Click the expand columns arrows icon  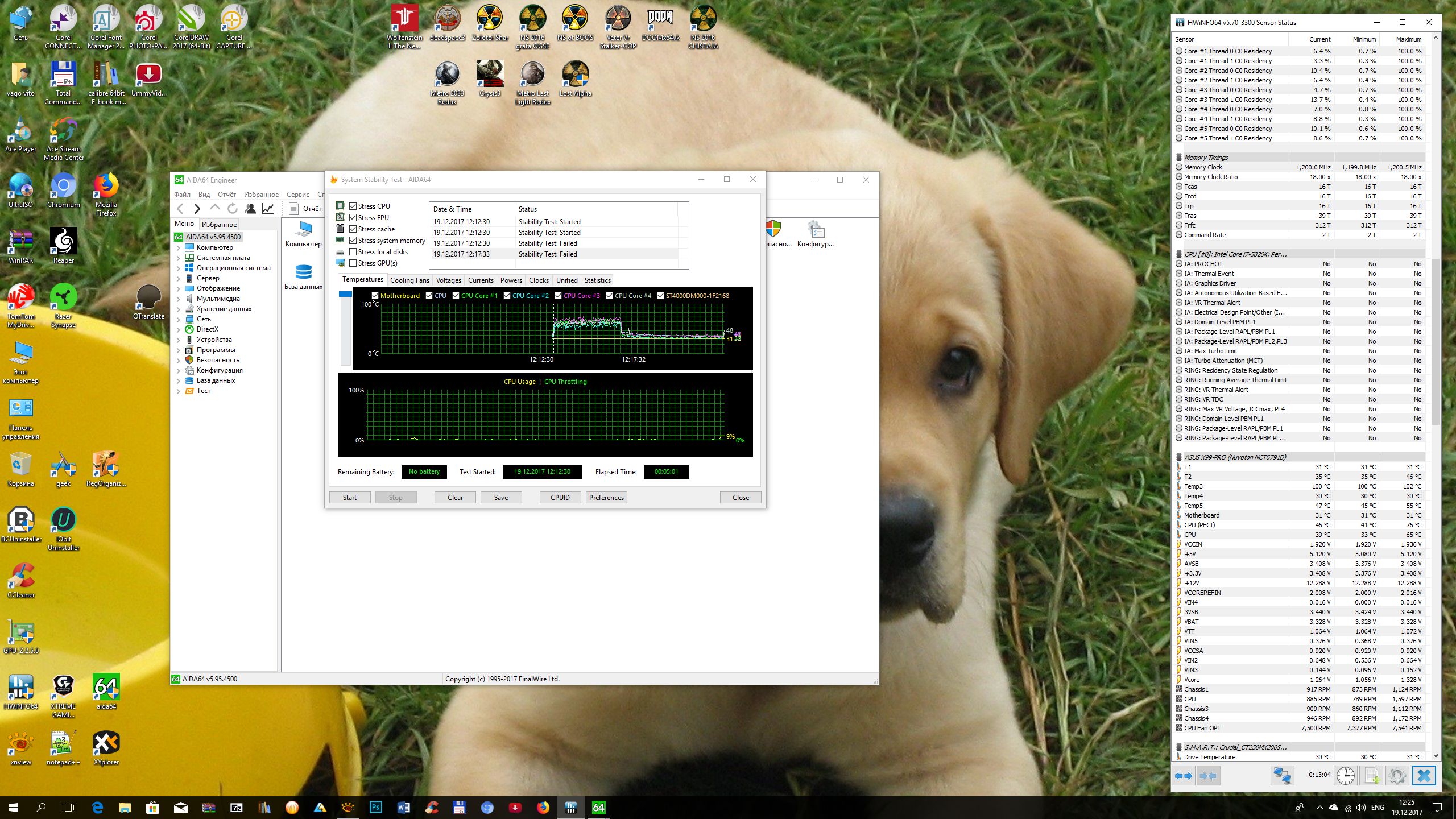(x=1184, y=775)
